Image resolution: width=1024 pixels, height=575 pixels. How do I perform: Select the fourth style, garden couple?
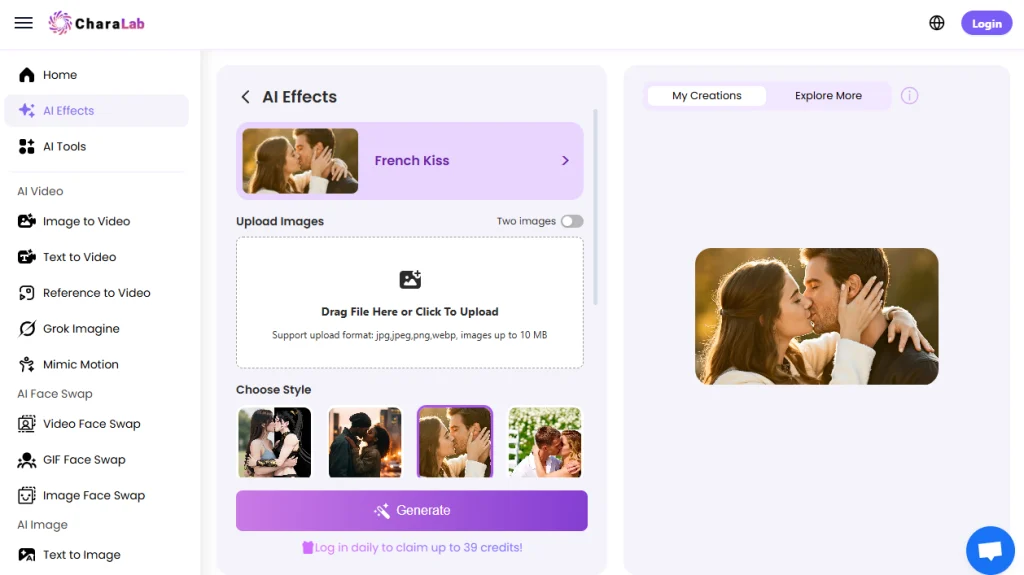click(545, 442)
